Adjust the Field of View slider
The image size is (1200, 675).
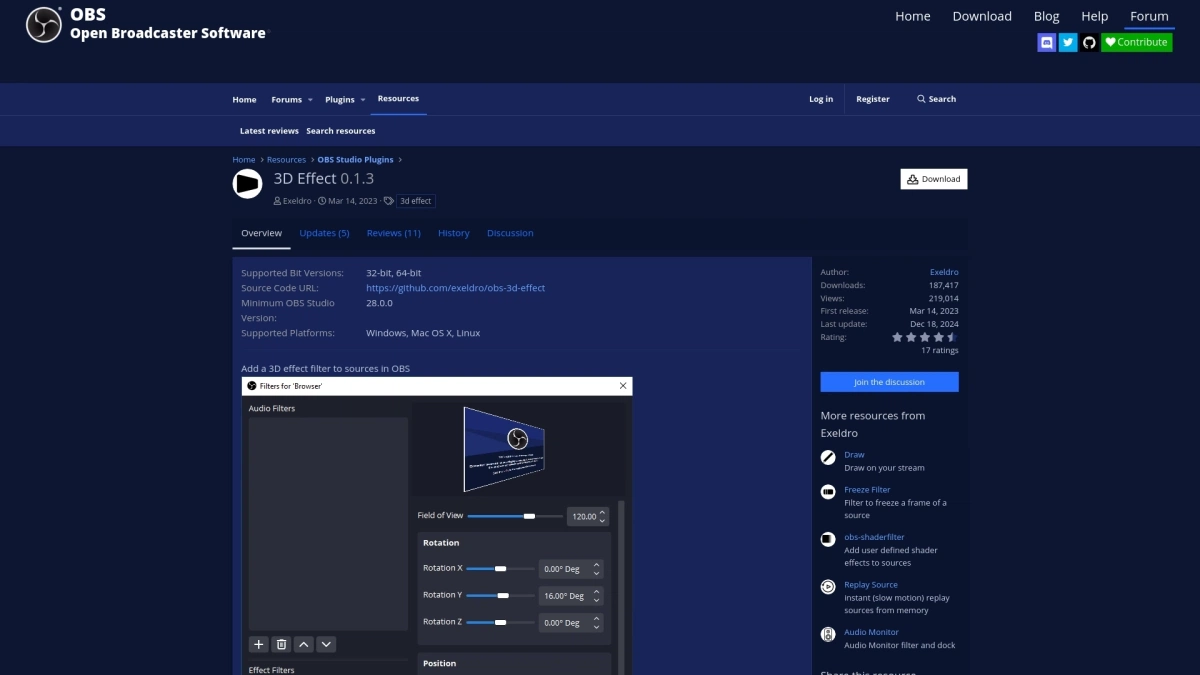click(527, 516)
